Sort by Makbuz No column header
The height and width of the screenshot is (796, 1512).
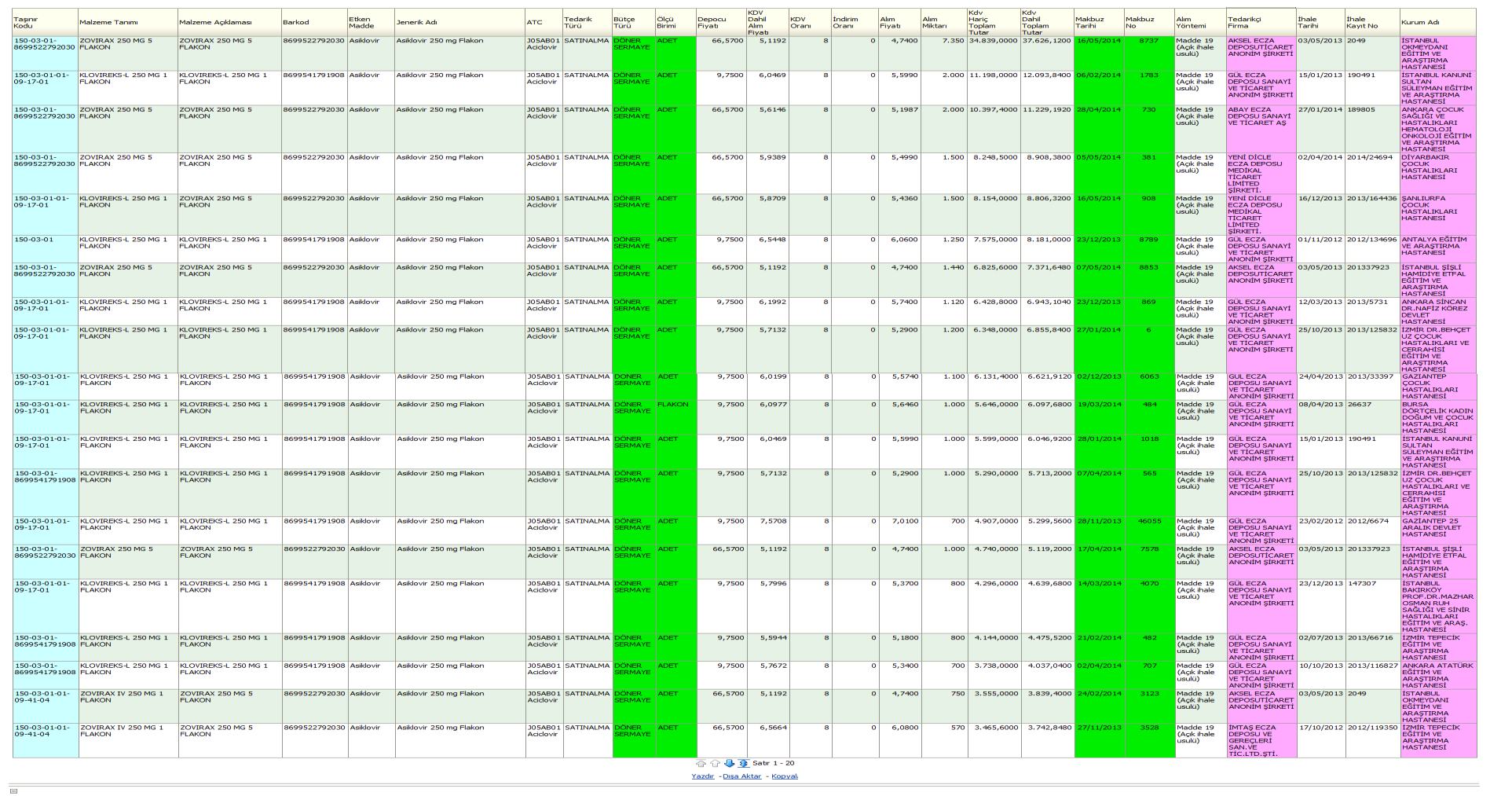[1149, 22]
